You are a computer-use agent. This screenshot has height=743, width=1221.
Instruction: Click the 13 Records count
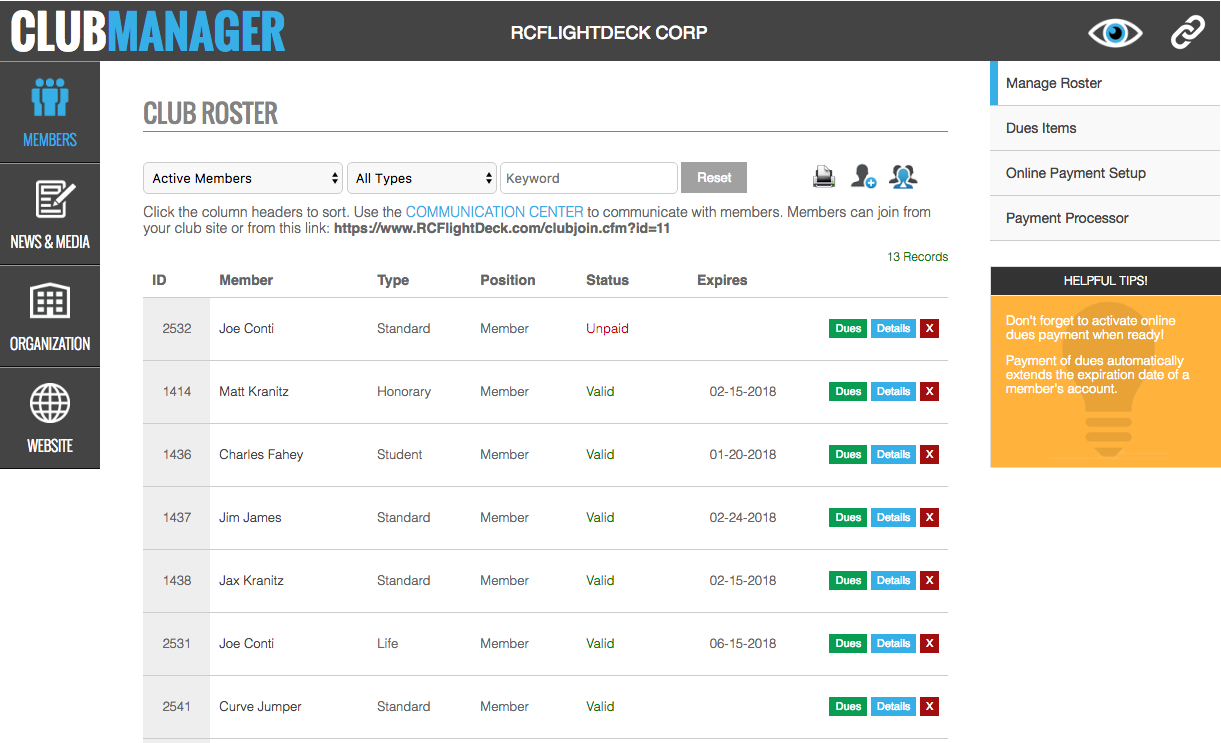tap(917, 257)
